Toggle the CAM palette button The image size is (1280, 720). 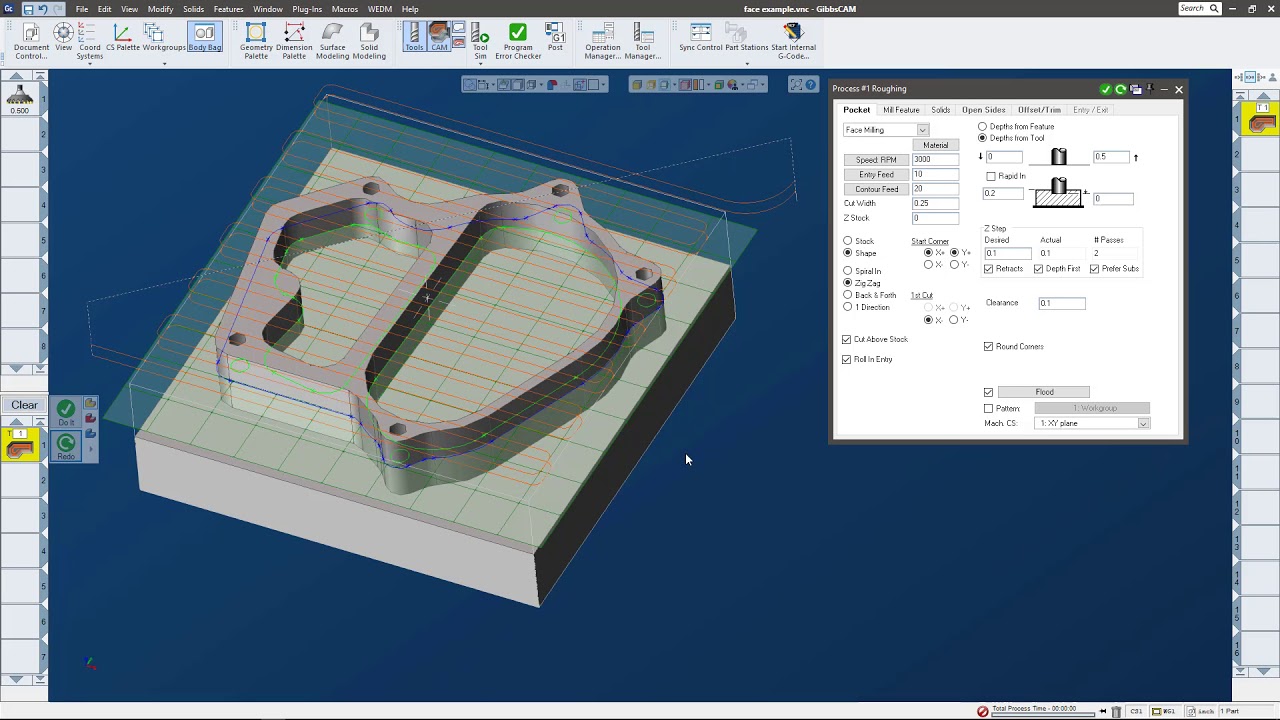click(439, 38)
